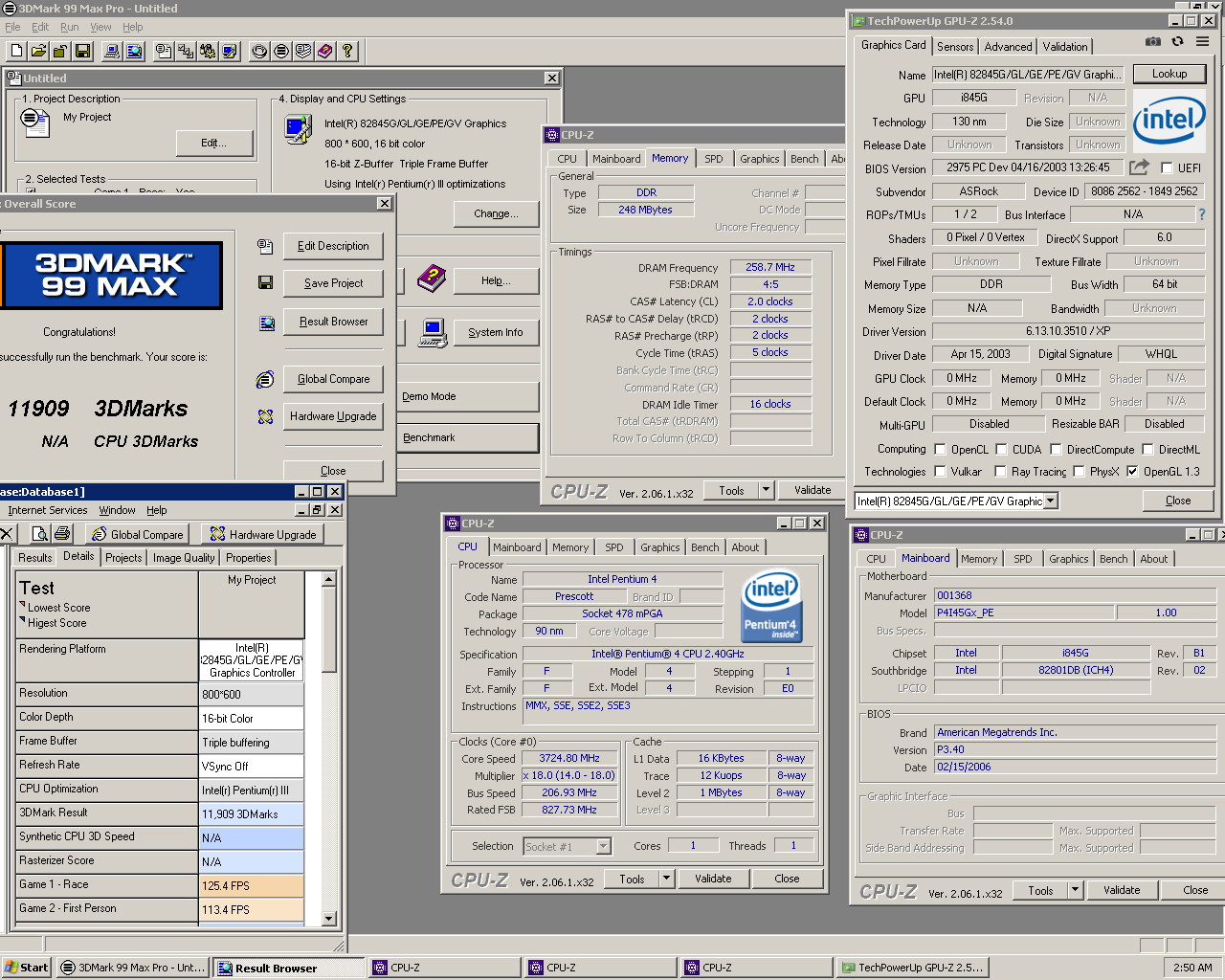Toggle the DirectML checkbox
The image size is (1225, 980).
tap(1147, 449)
